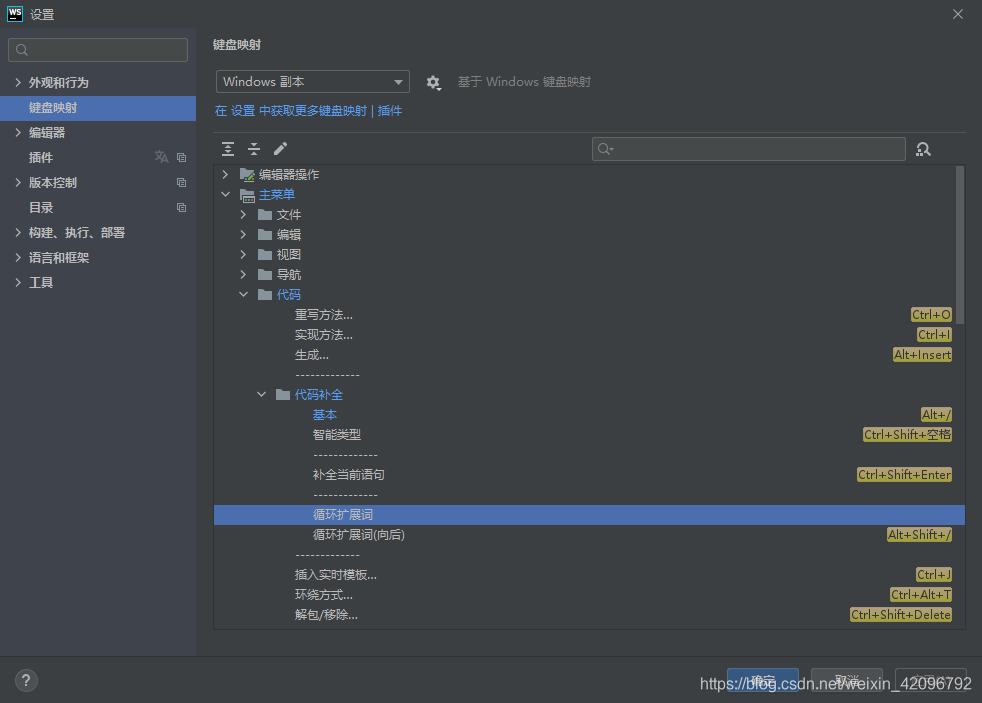982x703 pixels.
Task: Expand the 视图 folder node
Action: point(243,255)
